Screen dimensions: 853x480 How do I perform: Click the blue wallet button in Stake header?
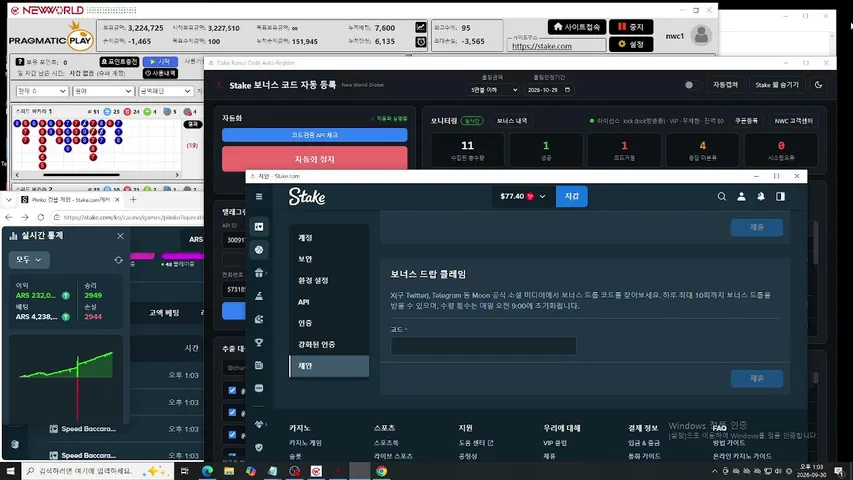pyautogui.click(x=571, y=196)
